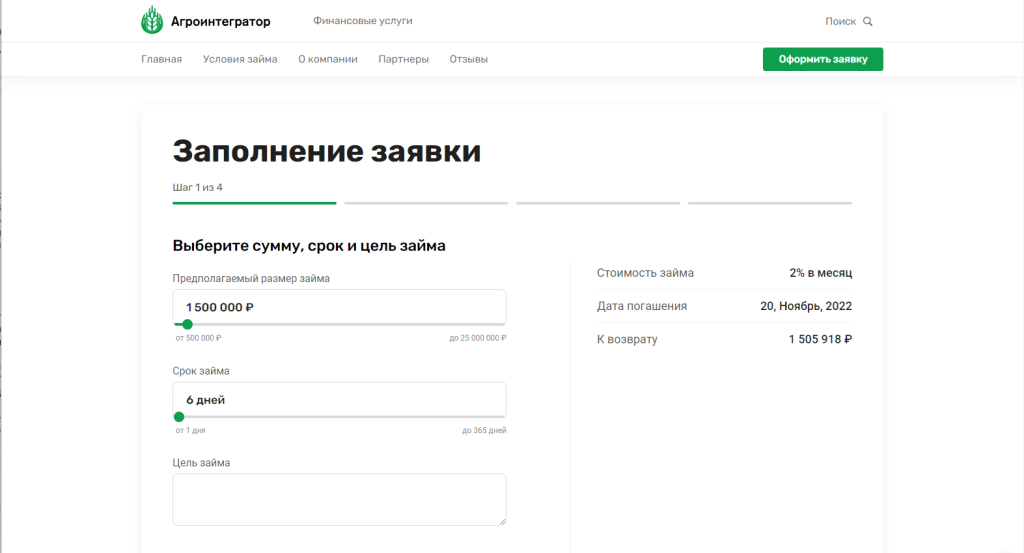Image resolution: width=1024 pixels, height=553 pixels.
Task: Click the loan amount slider handle
Action: (x=187, y=324)
